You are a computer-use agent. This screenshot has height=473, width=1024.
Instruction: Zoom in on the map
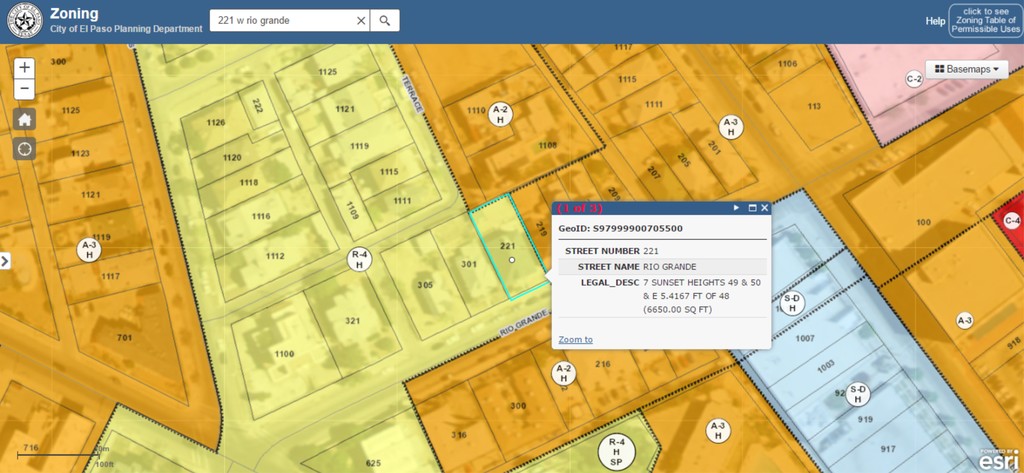click(x=25, y=68)
